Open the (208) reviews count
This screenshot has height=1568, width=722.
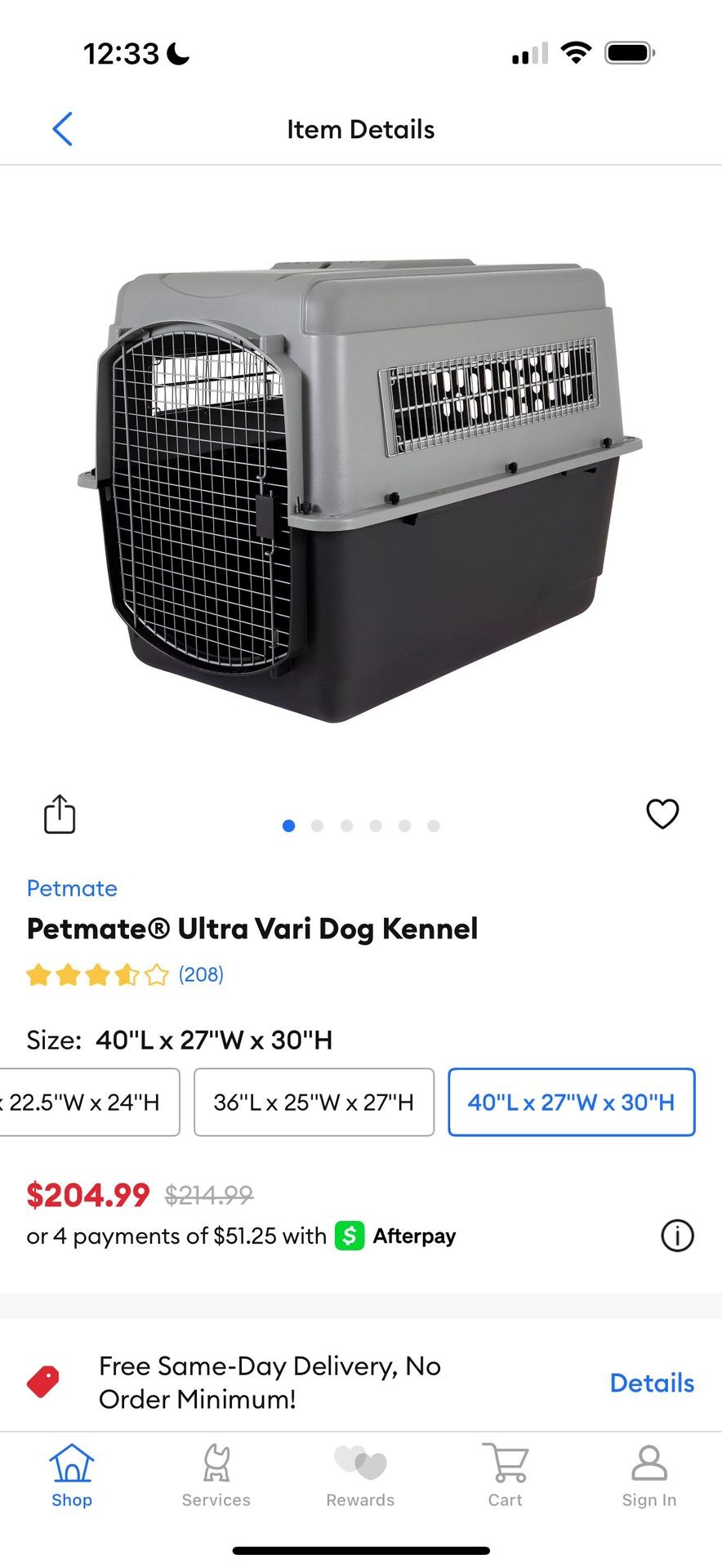tap(201, 974)
